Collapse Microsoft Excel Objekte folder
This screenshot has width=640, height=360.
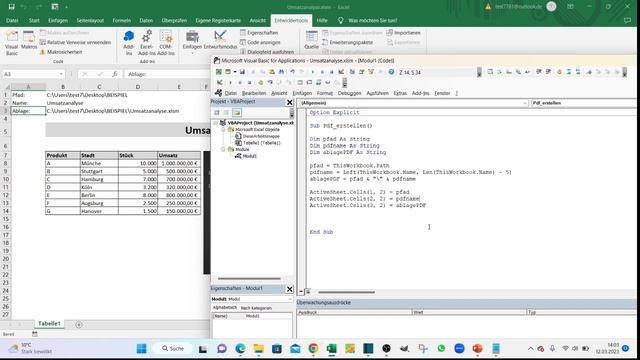coord(223,129)
